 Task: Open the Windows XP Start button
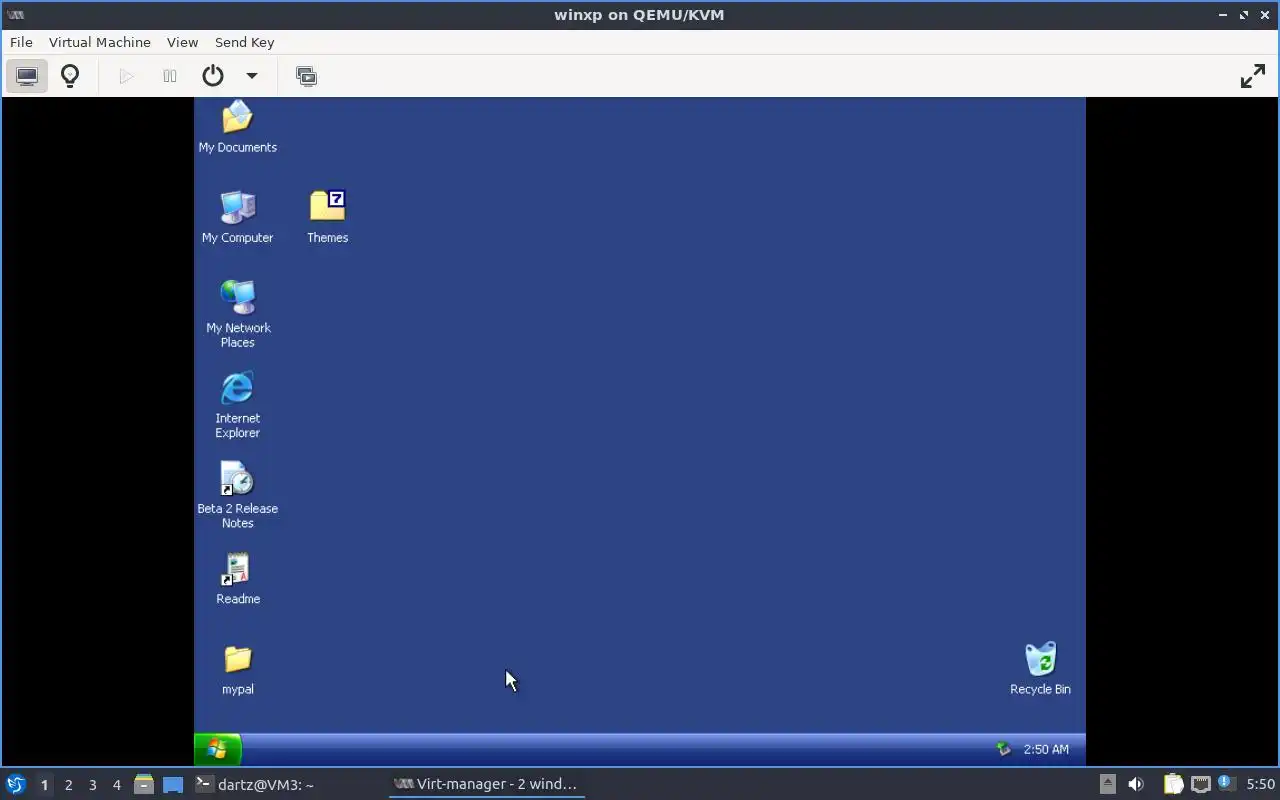tap(217, 749)
